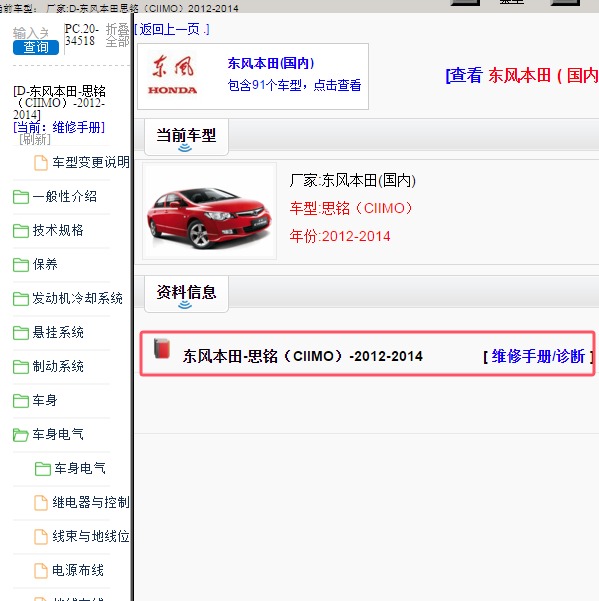Expand the 技术规格 folder icon
The image size is (599, 601).
[21, 231]
